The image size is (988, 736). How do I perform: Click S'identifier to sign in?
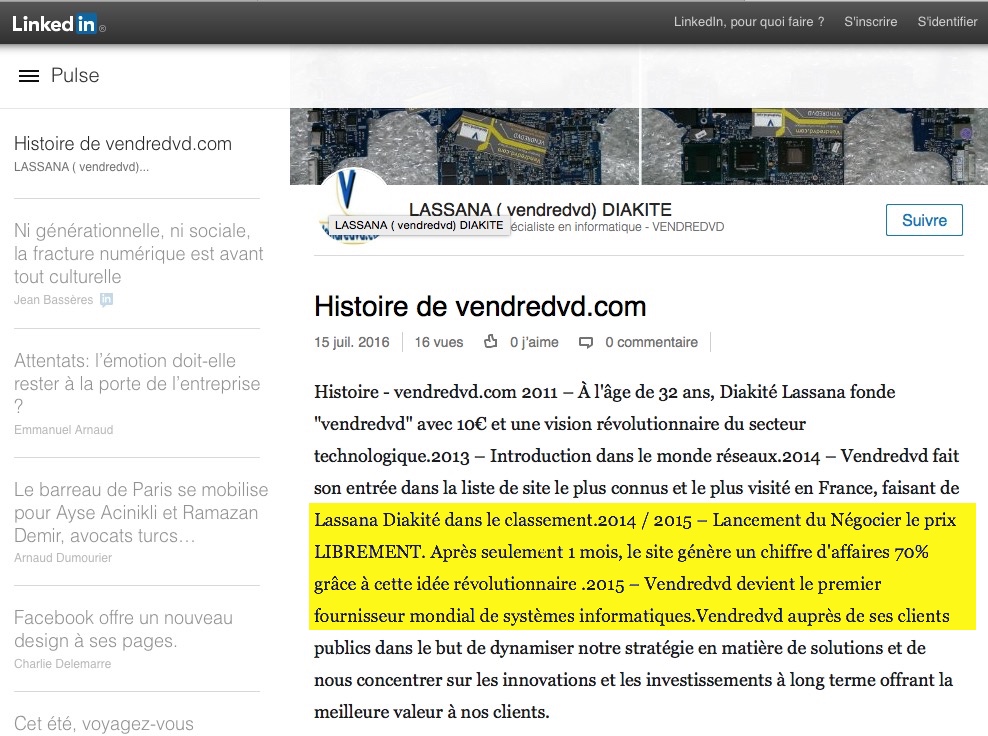(946, 21)
